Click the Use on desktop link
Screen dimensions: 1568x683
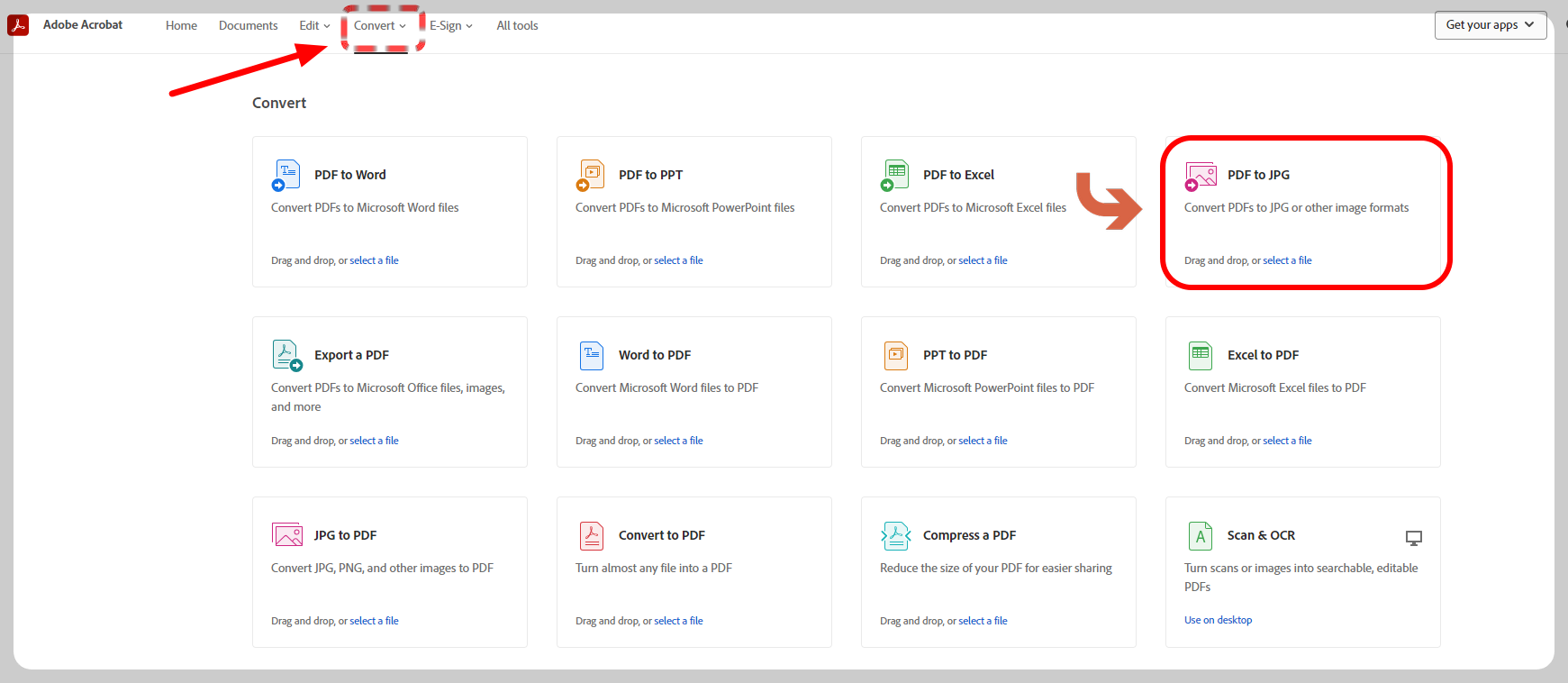click(1218, 620)
